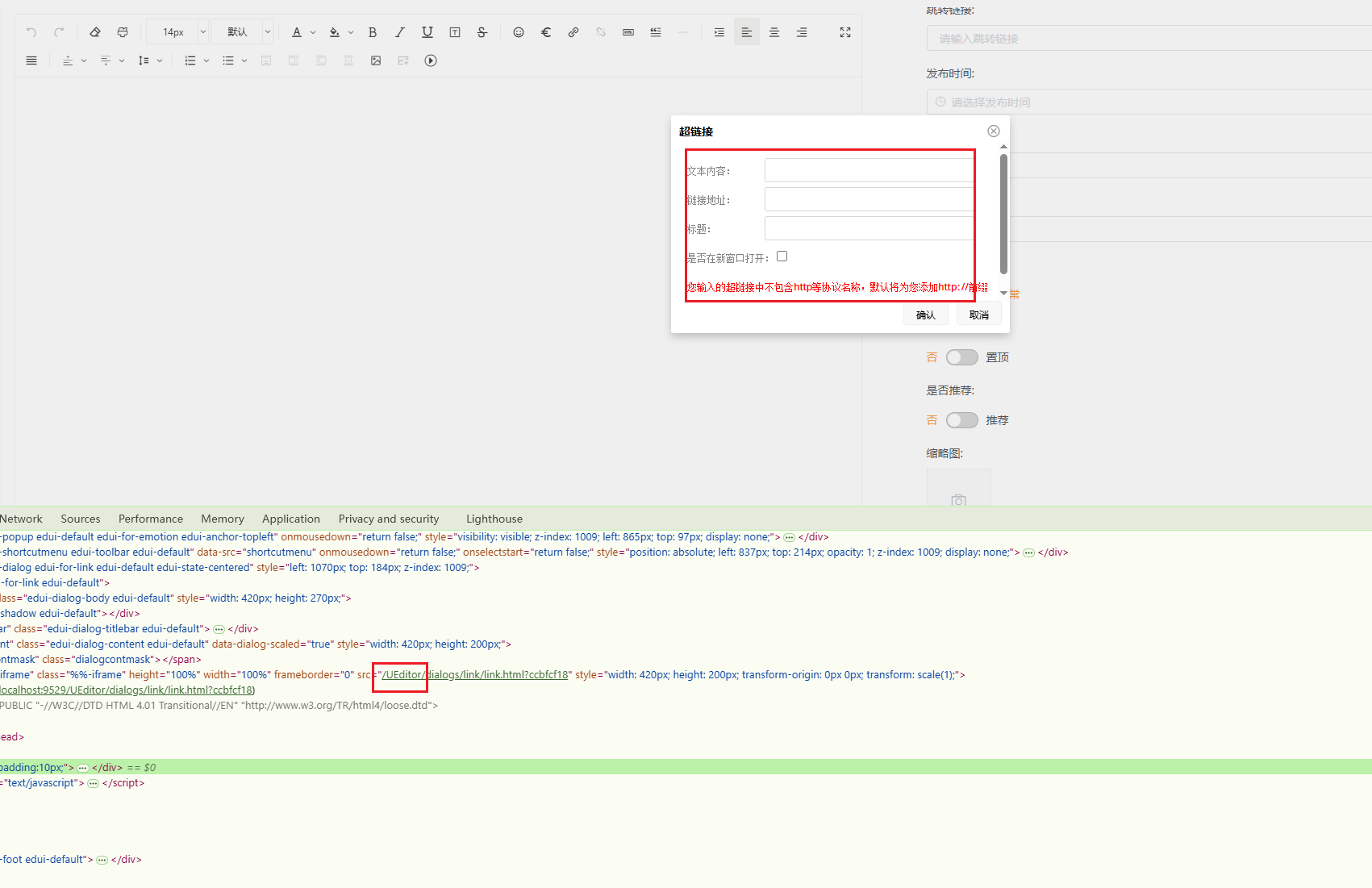Upload a thumbnail via the camera icon
This screenshot has width=1372, height=888.
(x=958, y=501)
